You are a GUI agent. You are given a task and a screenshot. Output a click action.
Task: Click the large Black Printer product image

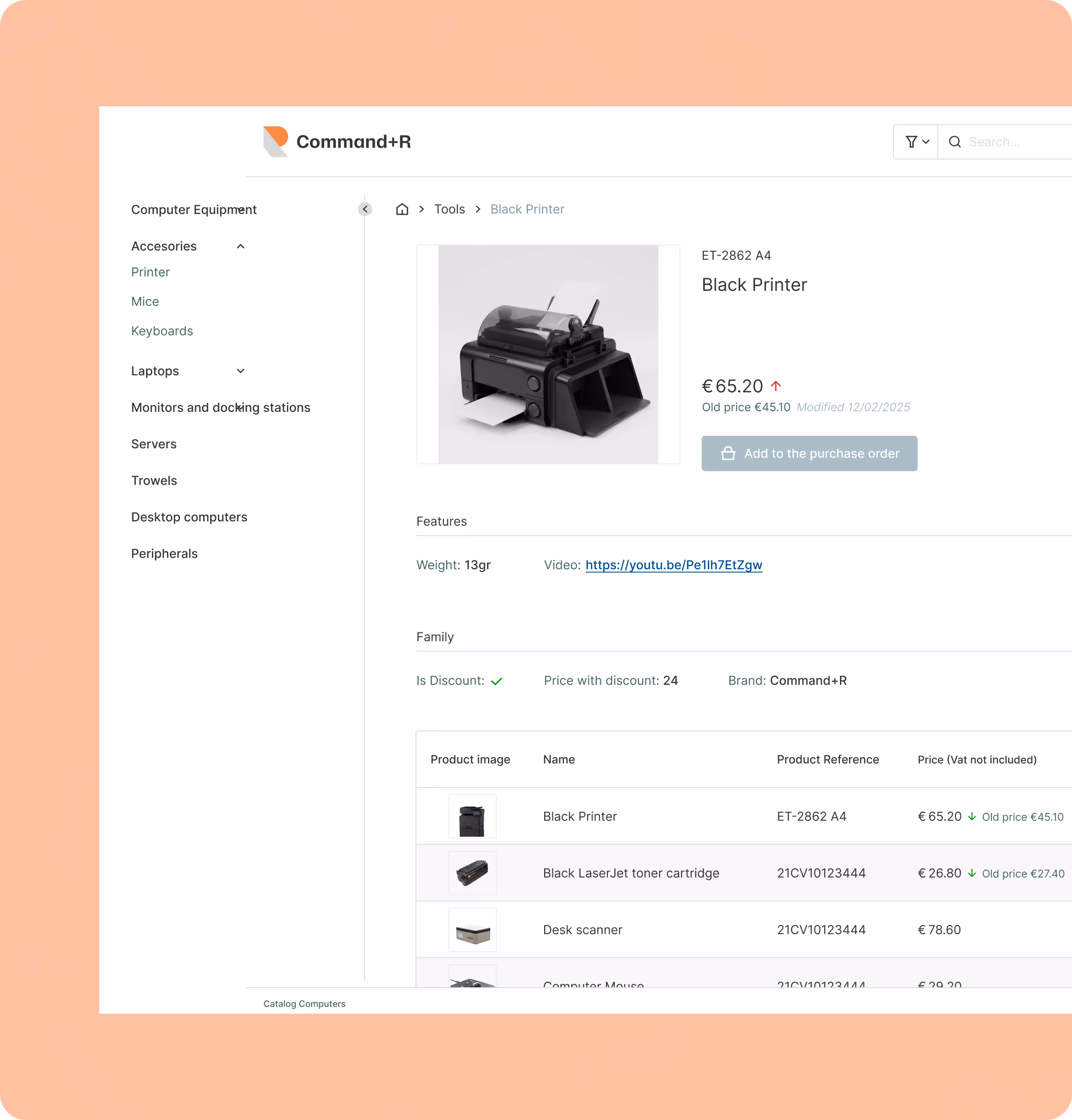pyautogui.click(x=547, y=354)
